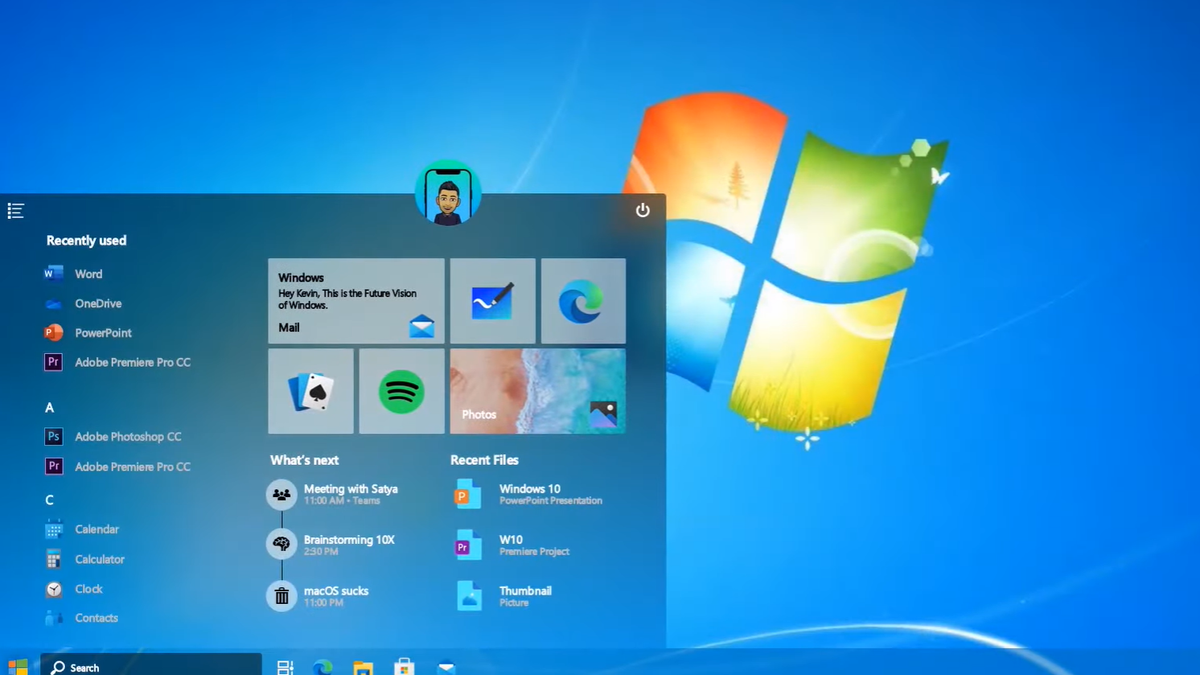Open the Meeting with Satya event
This screenshot has height=675, width=1200.
(x=333, y=494)
